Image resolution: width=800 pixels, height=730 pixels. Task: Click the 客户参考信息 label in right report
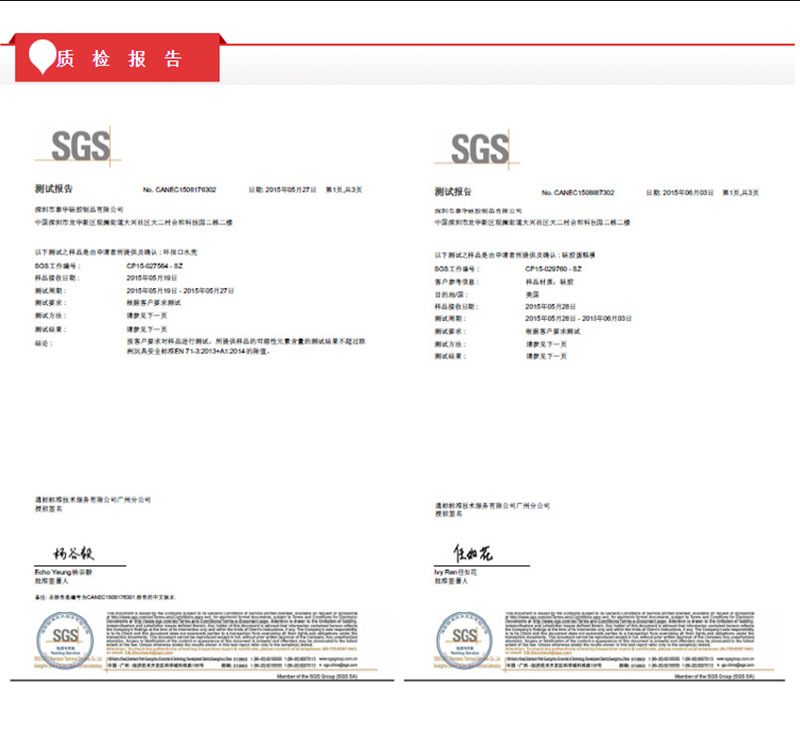point(457,282)
